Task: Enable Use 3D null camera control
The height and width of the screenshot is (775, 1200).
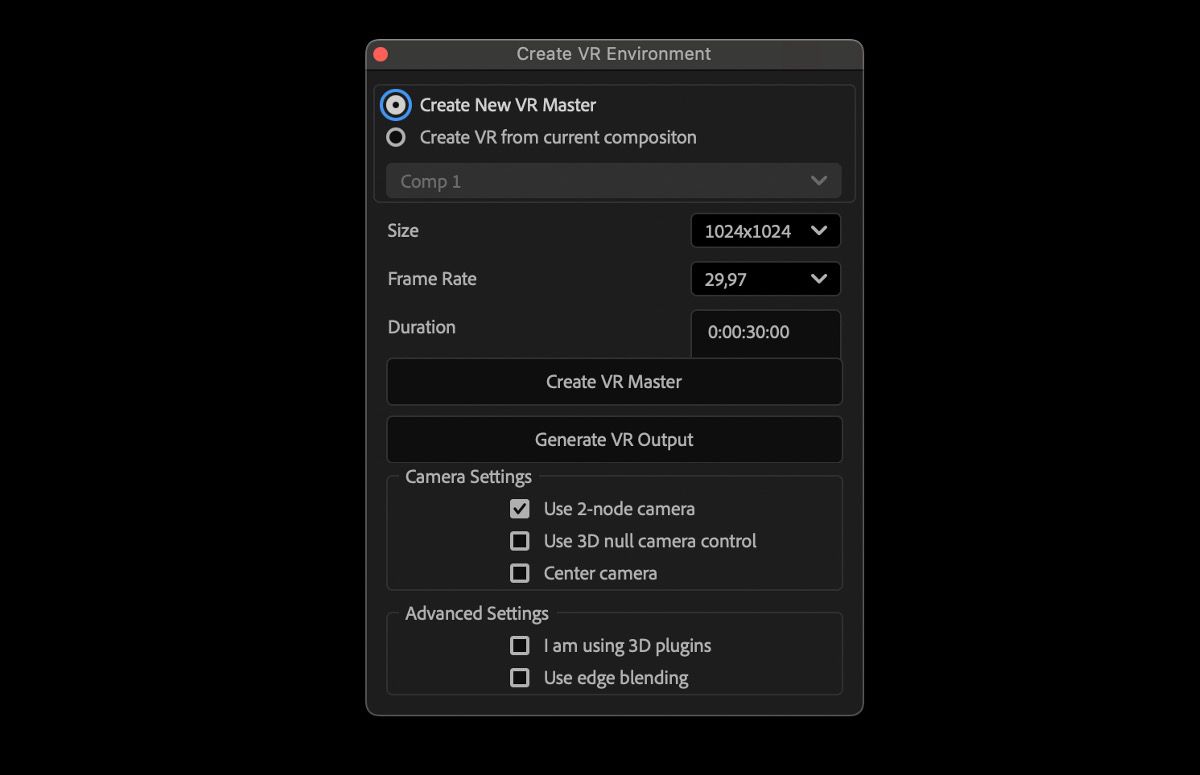Action: [x=520, y=541]
